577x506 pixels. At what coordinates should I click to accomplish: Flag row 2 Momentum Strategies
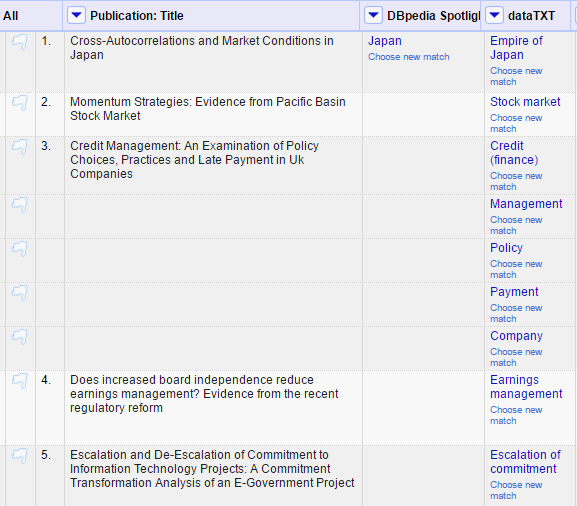pos(20,103)
